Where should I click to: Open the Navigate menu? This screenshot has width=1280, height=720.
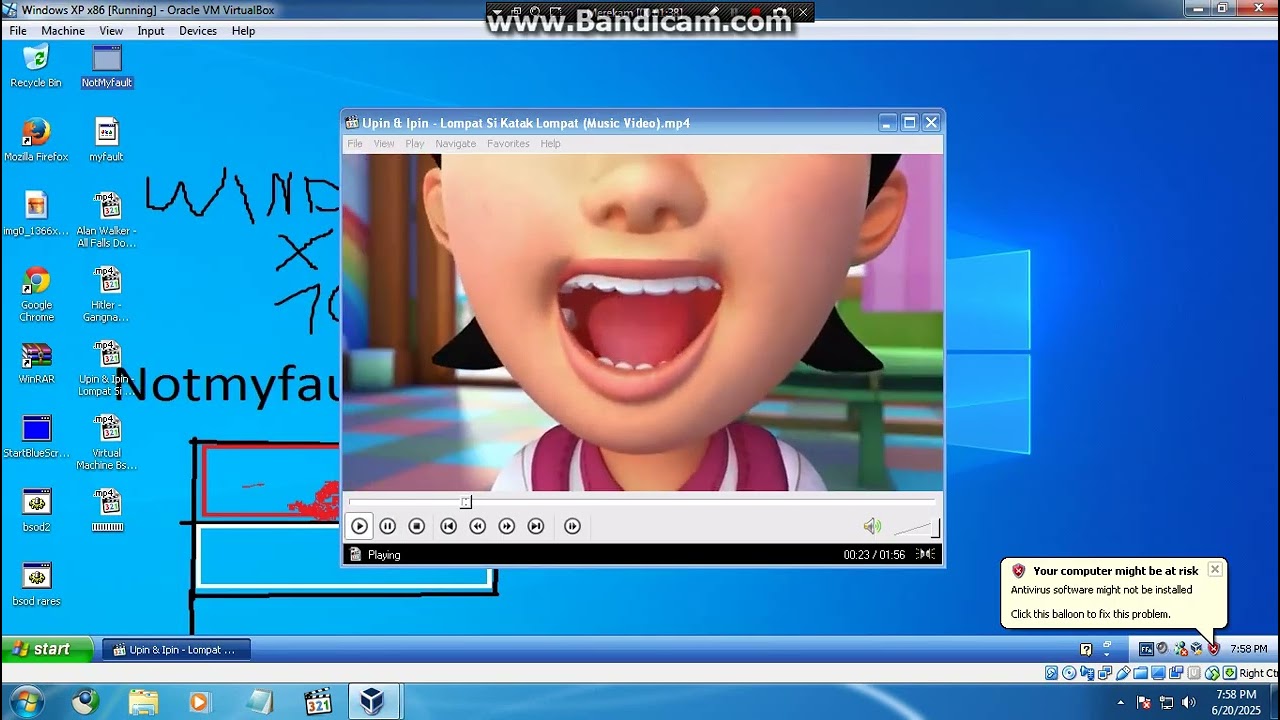(456, 144)
